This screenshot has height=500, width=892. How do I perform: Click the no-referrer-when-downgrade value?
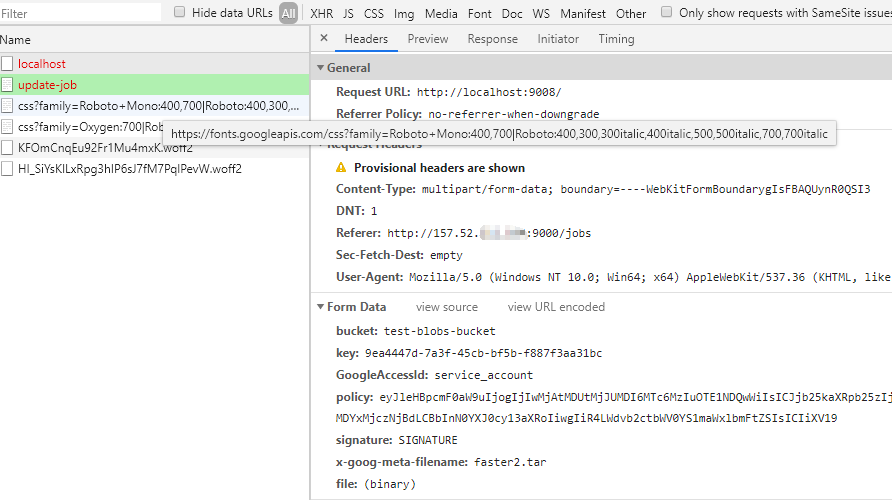click(x=514, y=114)
